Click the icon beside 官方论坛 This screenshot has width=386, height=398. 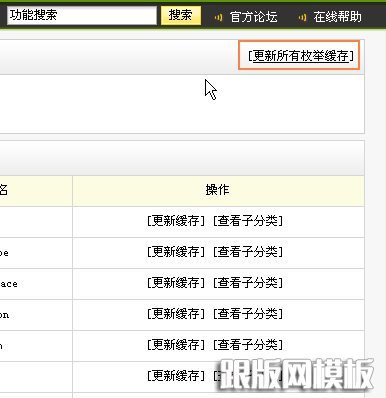[x=218, y=17]
